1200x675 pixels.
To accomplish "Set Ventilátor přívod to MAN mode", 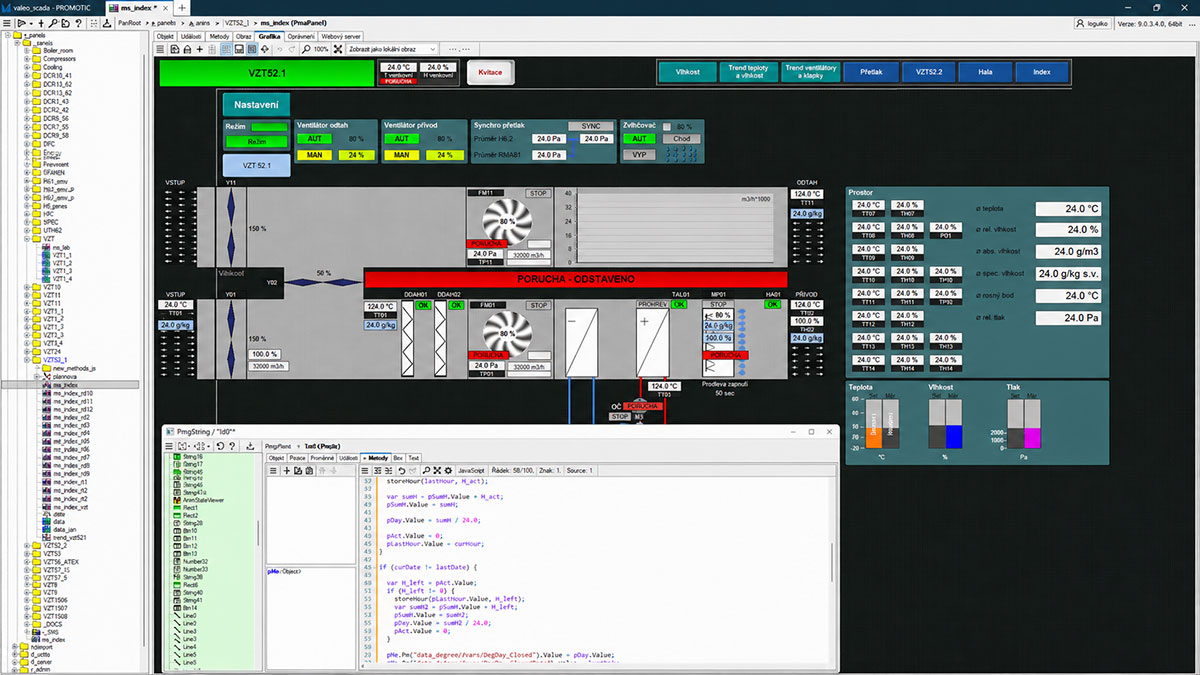I will point(401,155).
